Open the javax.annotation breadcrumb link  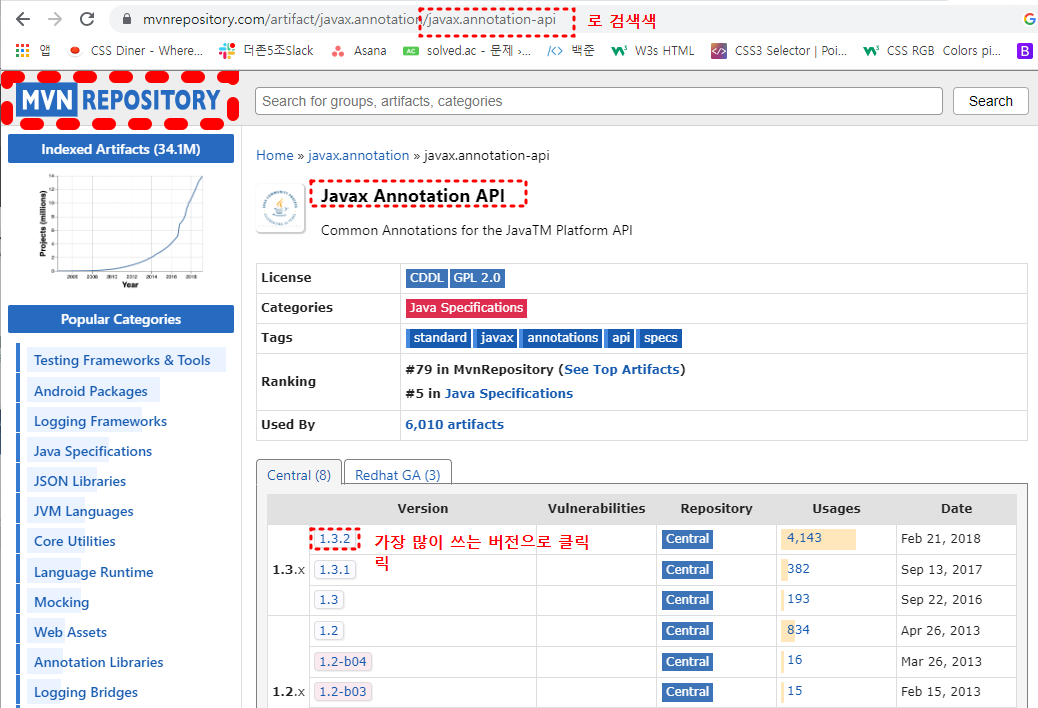click(x=358, y=155)
